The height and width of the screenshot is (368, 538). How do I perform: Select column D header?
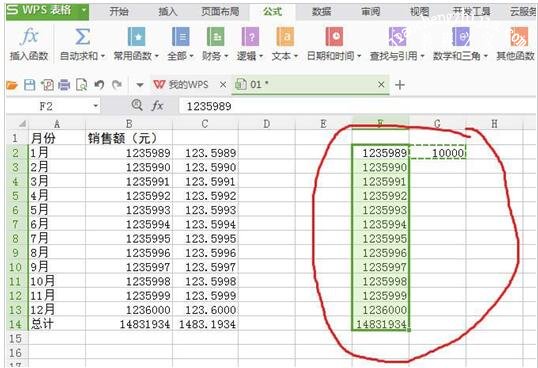[267, 123]
